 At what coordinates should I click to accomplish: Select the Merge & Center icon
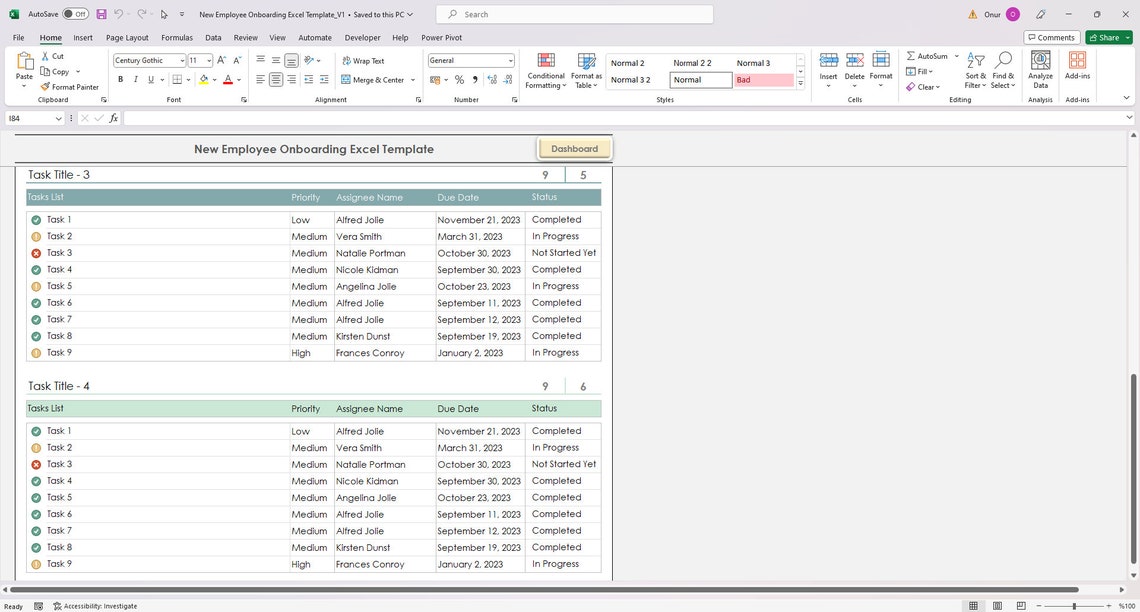pos(375,80)
